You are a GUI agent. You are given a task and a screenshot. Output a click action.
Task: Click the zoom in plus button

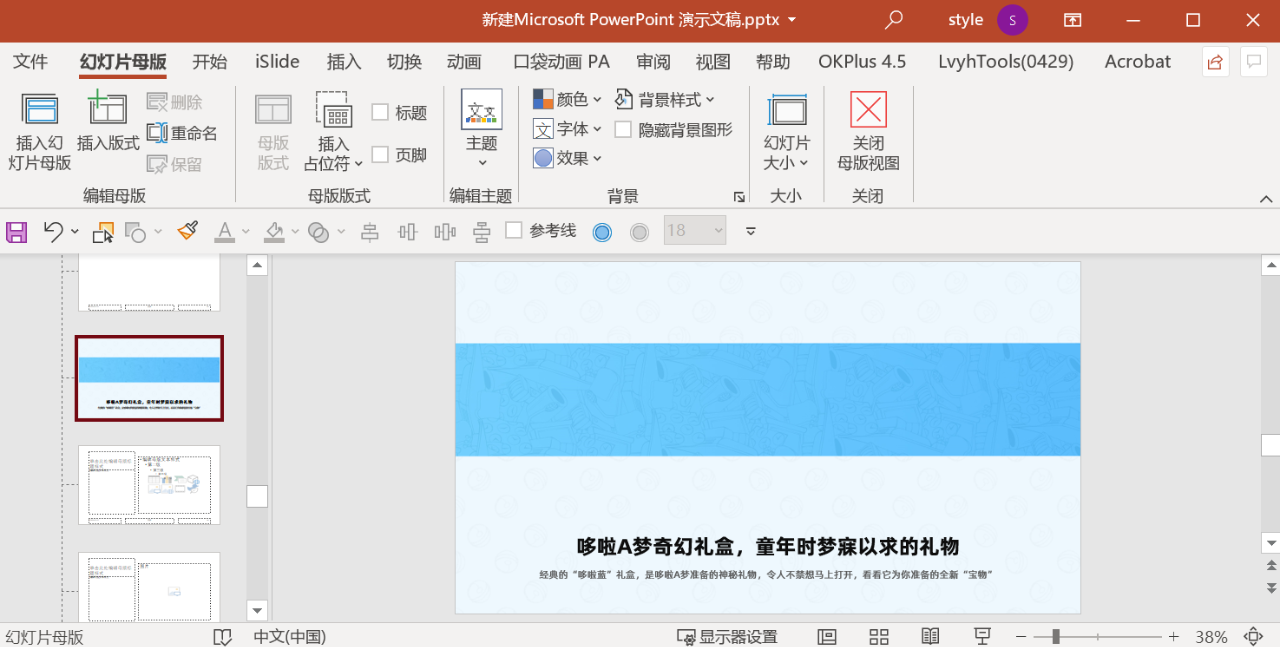pyautogui.click(x=1174, y=637)
